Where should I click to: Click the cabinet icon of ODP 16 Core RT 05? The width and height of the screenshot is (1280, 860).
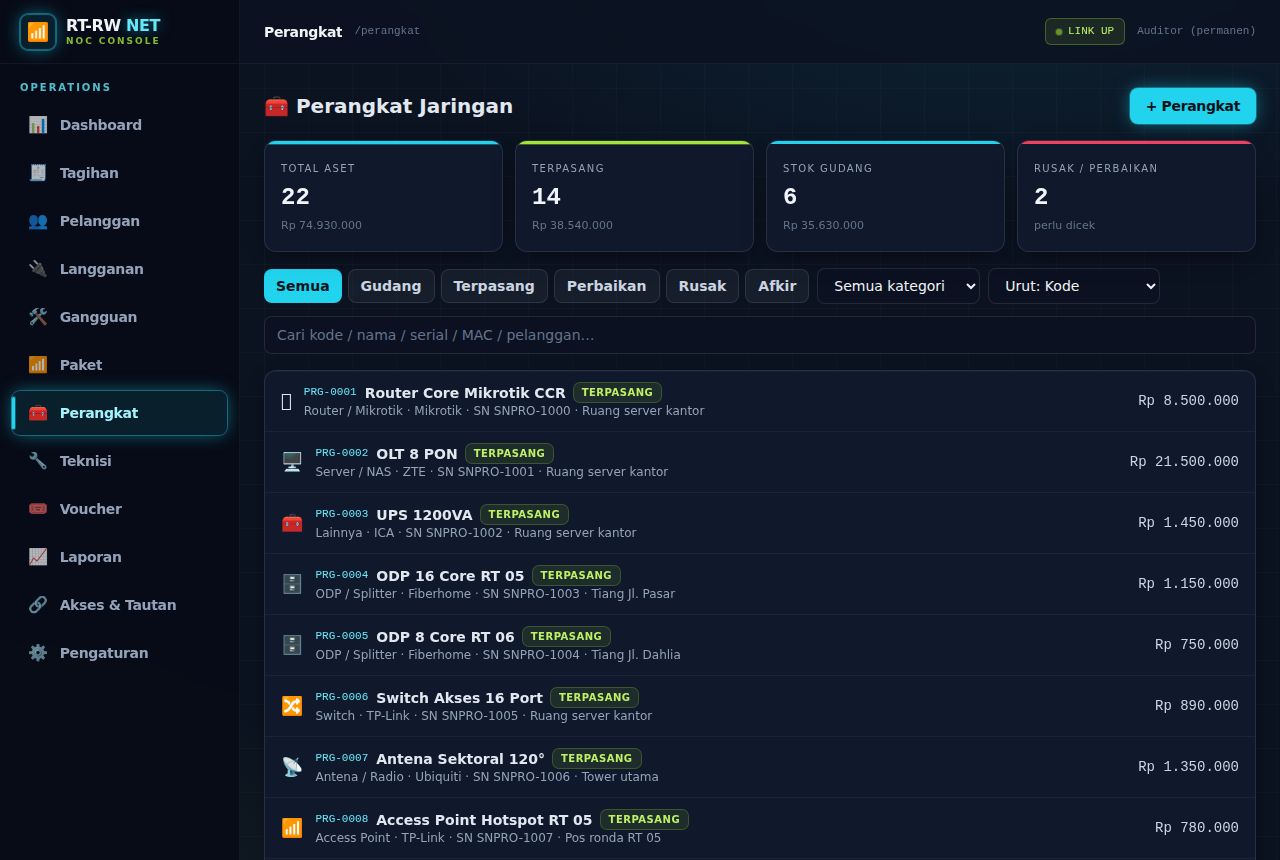click(292, 584)
